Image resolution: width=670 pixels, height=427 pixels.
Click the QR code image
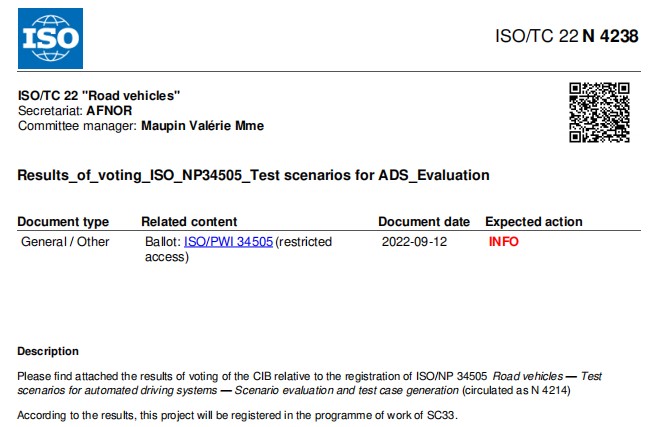pos(599,112)
